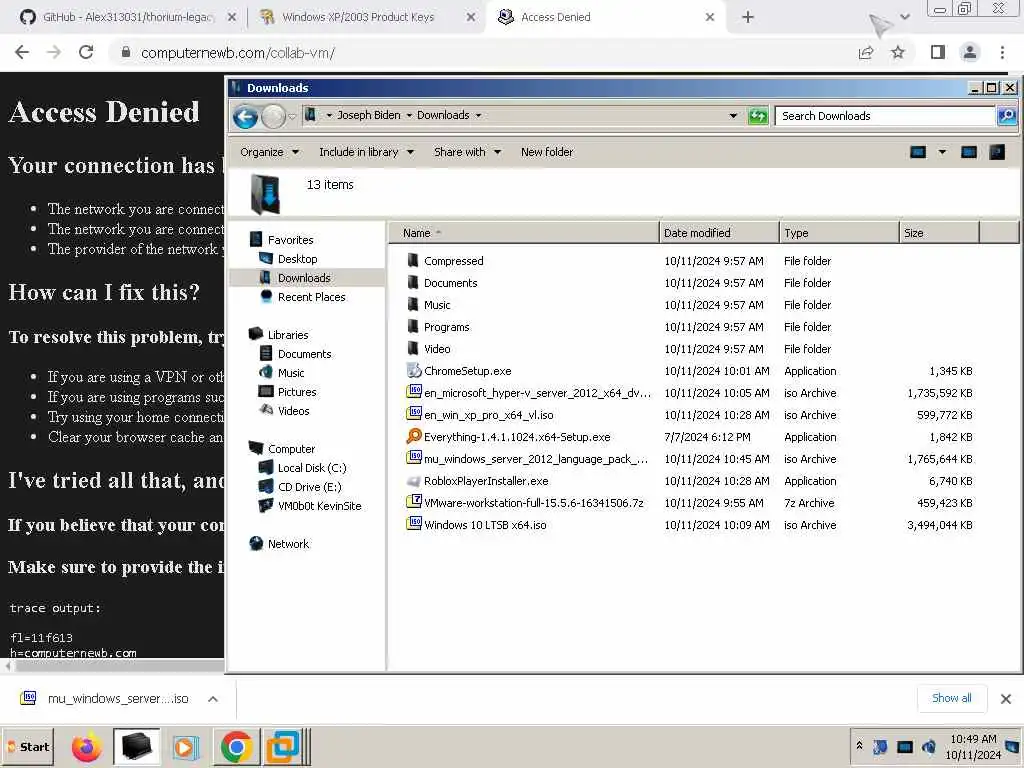
Task: Bookmark this page with star icon
Action: point(898,52)
